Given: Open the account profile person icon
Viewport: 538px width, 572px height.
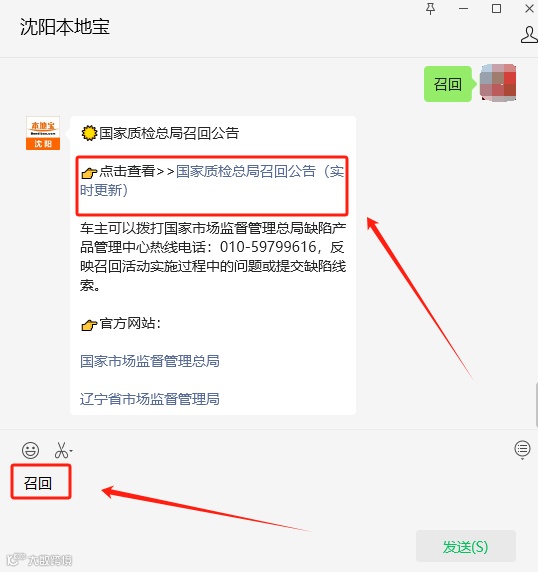Looking at the screenshot, I should pos(529,35).
